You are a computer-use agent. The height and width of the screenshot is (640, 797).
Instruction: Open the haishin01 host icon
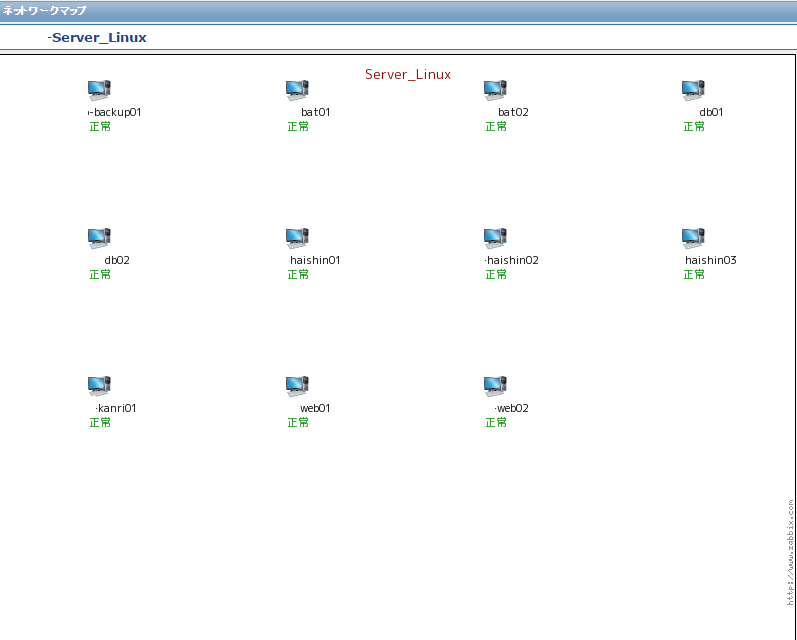pos(297,238)
